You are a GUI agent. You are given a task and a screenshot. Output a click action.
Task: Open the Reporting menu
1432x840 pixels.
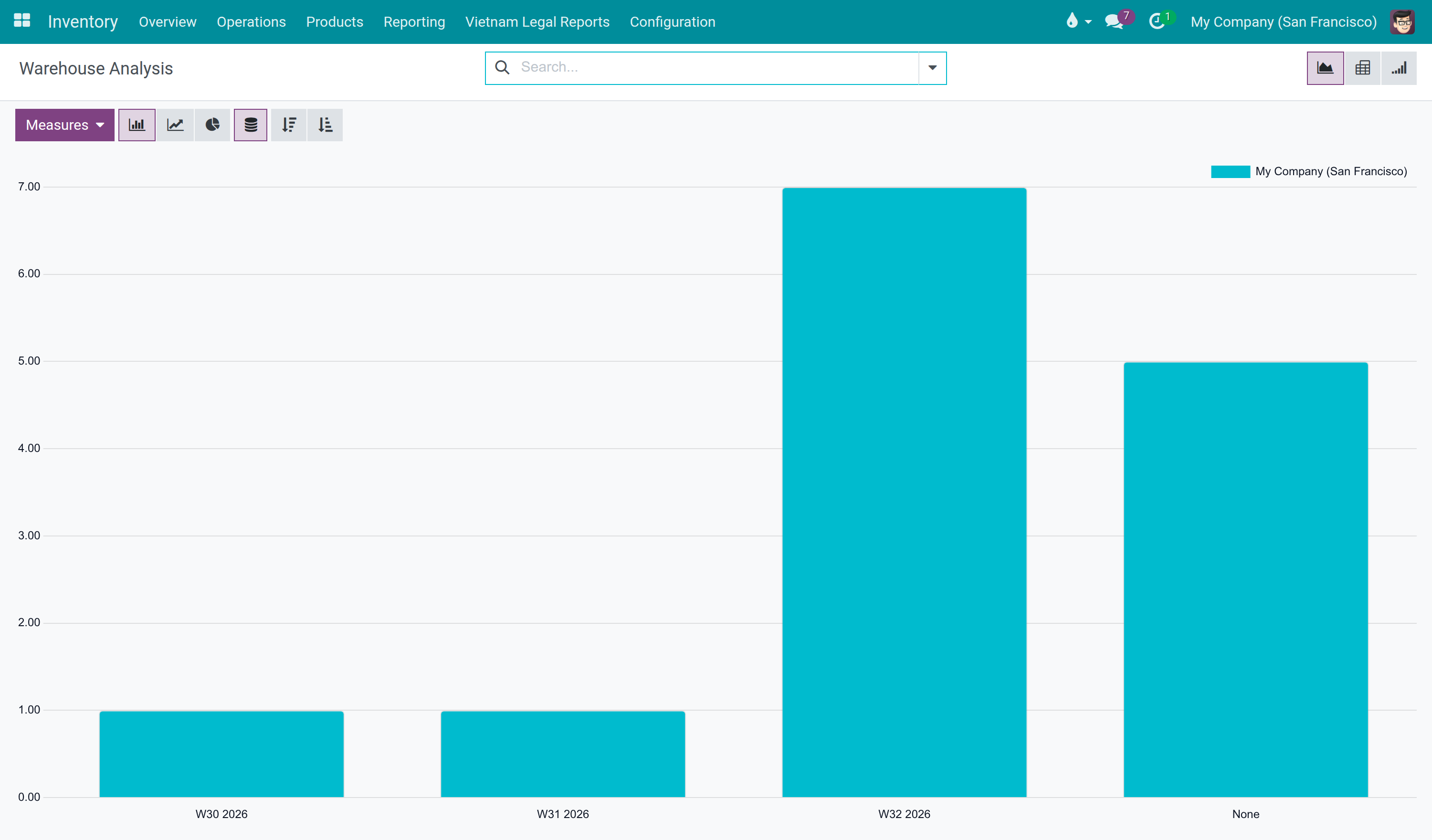414,21
